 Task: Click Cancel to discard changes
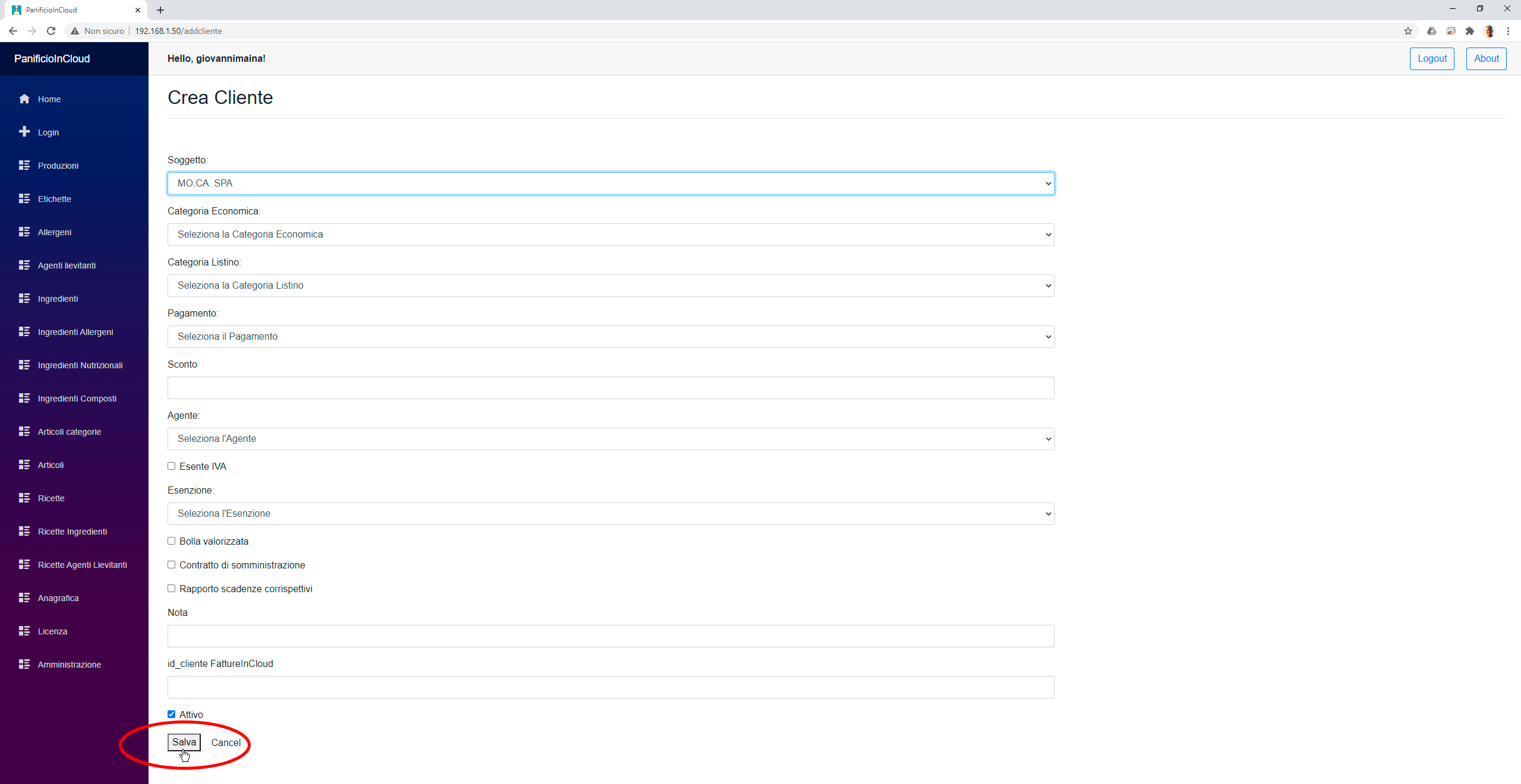point(225,742)
